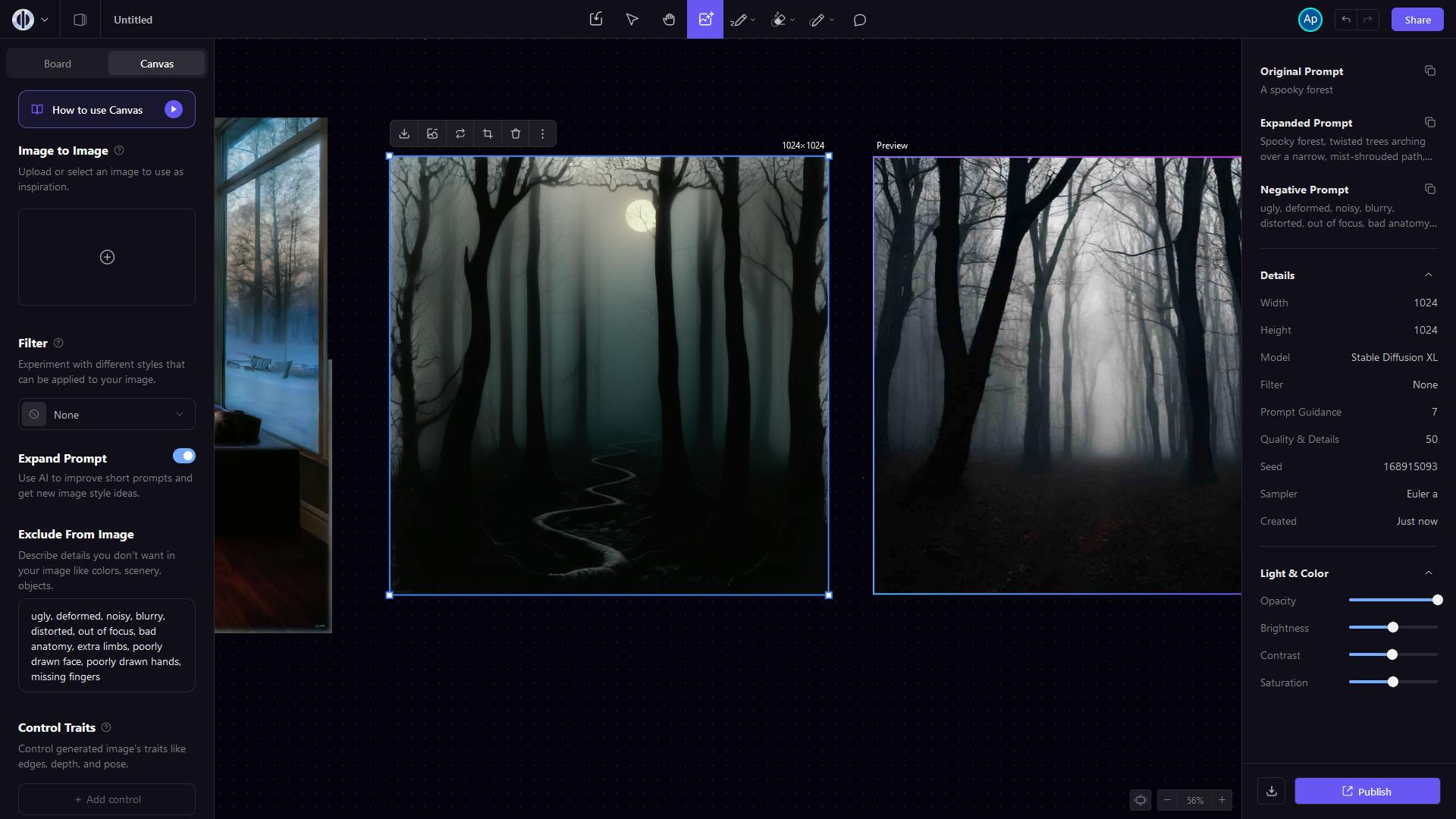Image resolution: width=1456 pixels, height=819 pixels.
Task: Open the comment tool
Action: pos(860,20)
